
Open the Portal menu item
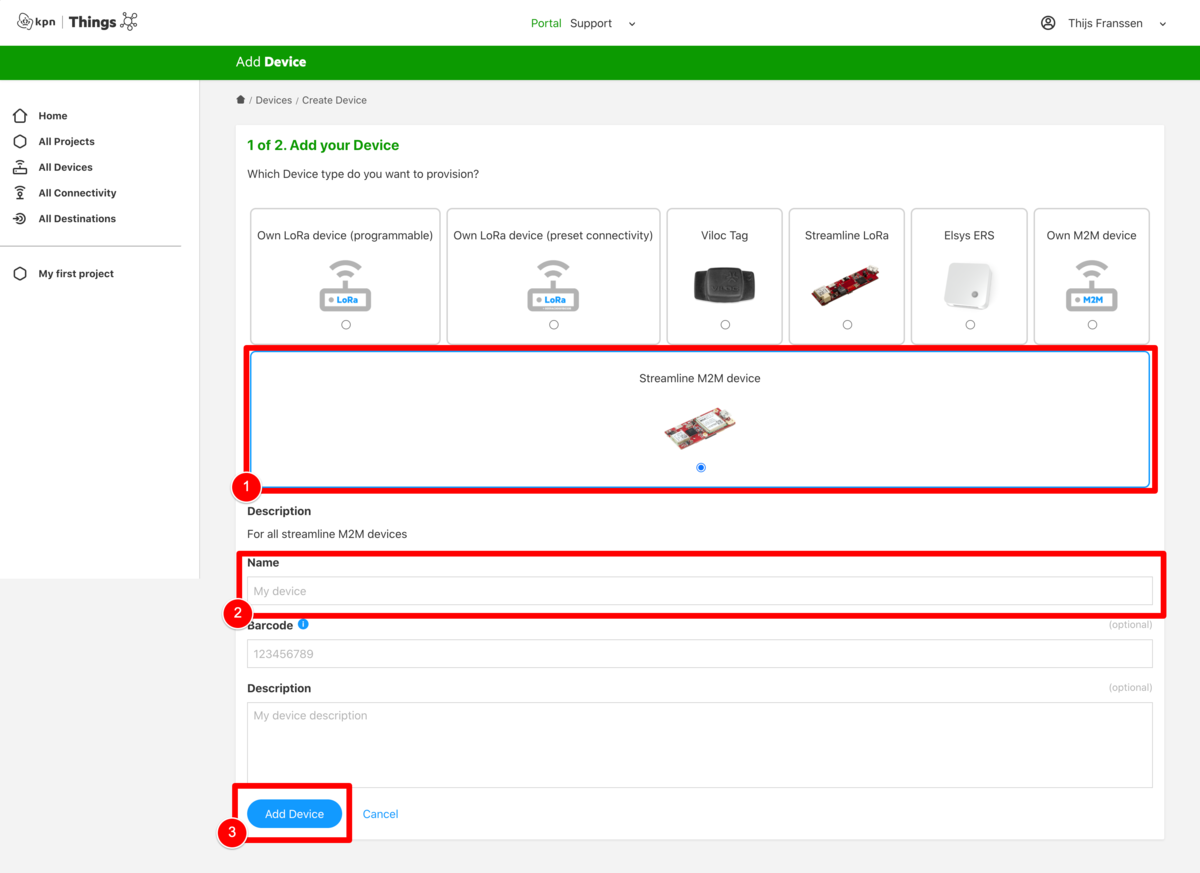point(546,23)
